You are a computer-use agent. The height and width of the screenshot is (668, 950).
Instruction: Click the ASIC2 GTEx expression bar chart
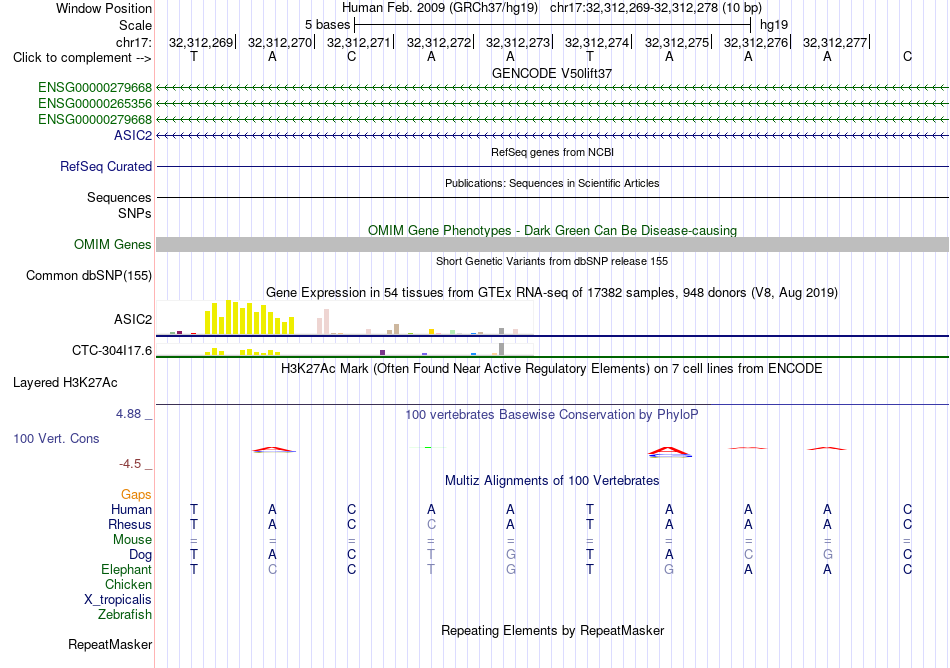click(345, 317)
